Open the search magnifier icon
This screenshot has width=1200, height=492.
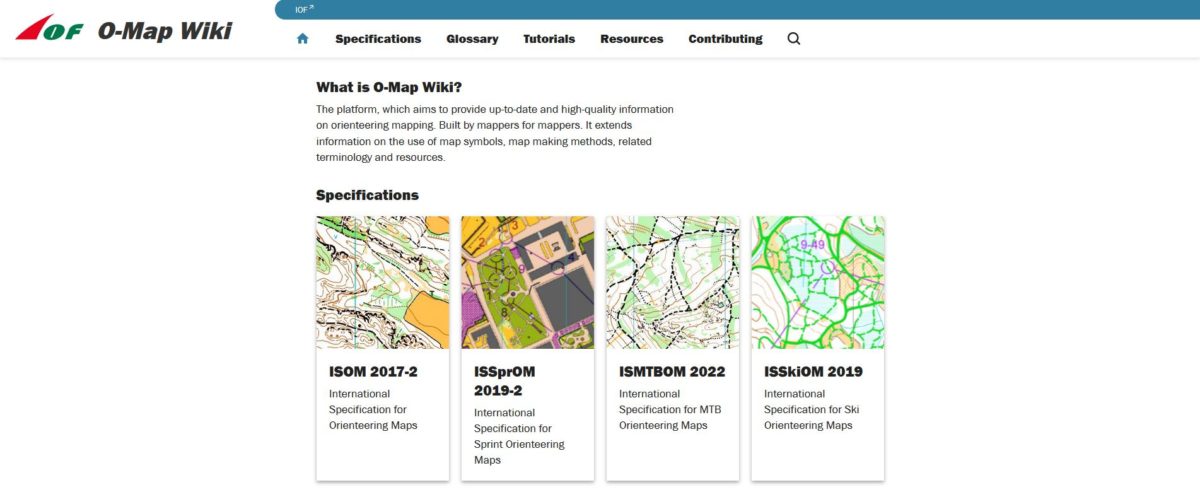point(794,39)
